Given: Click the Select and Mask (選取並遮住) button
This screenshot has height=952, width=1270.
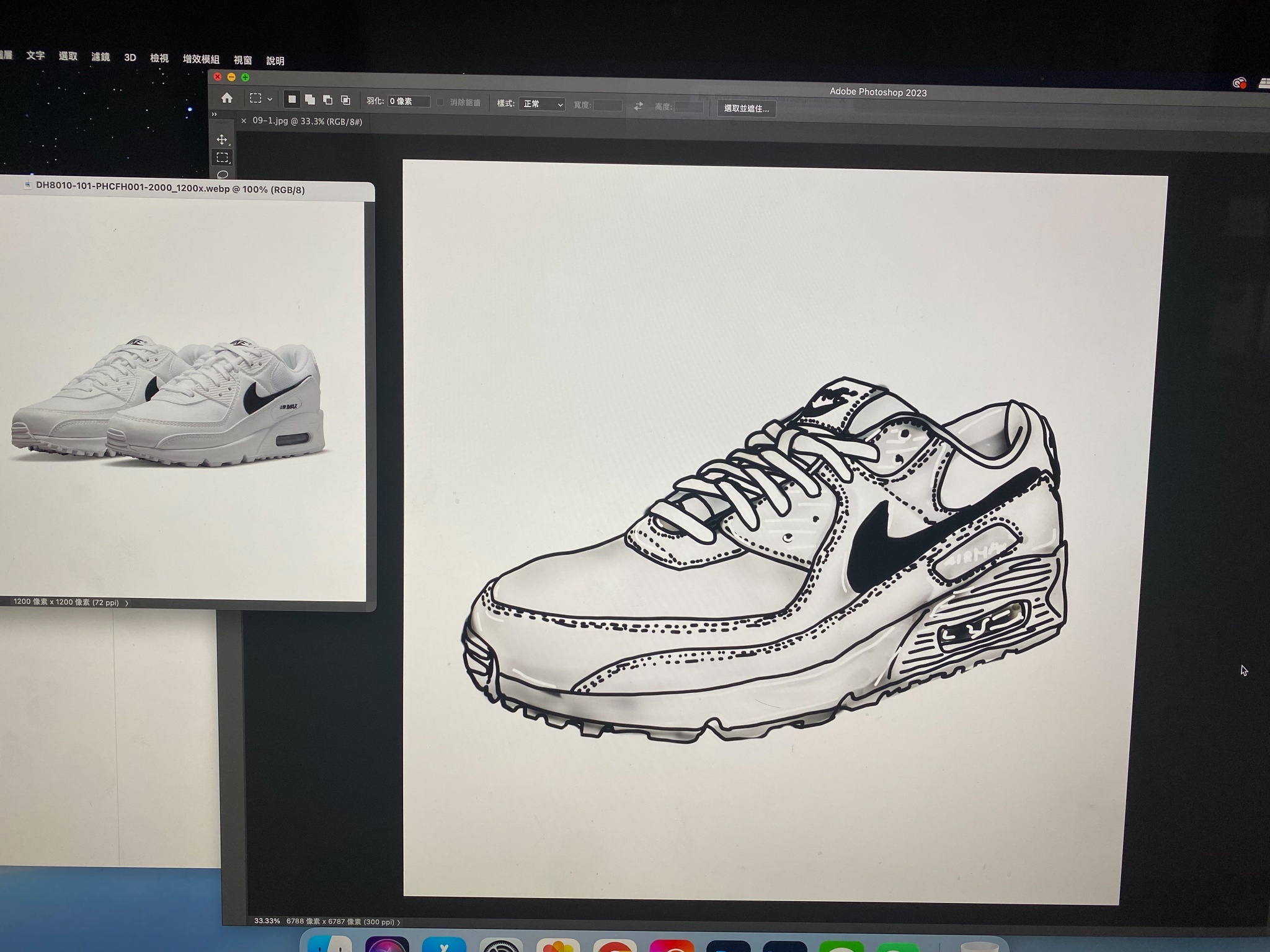Looking at the screenshot, I should point(747,108).
